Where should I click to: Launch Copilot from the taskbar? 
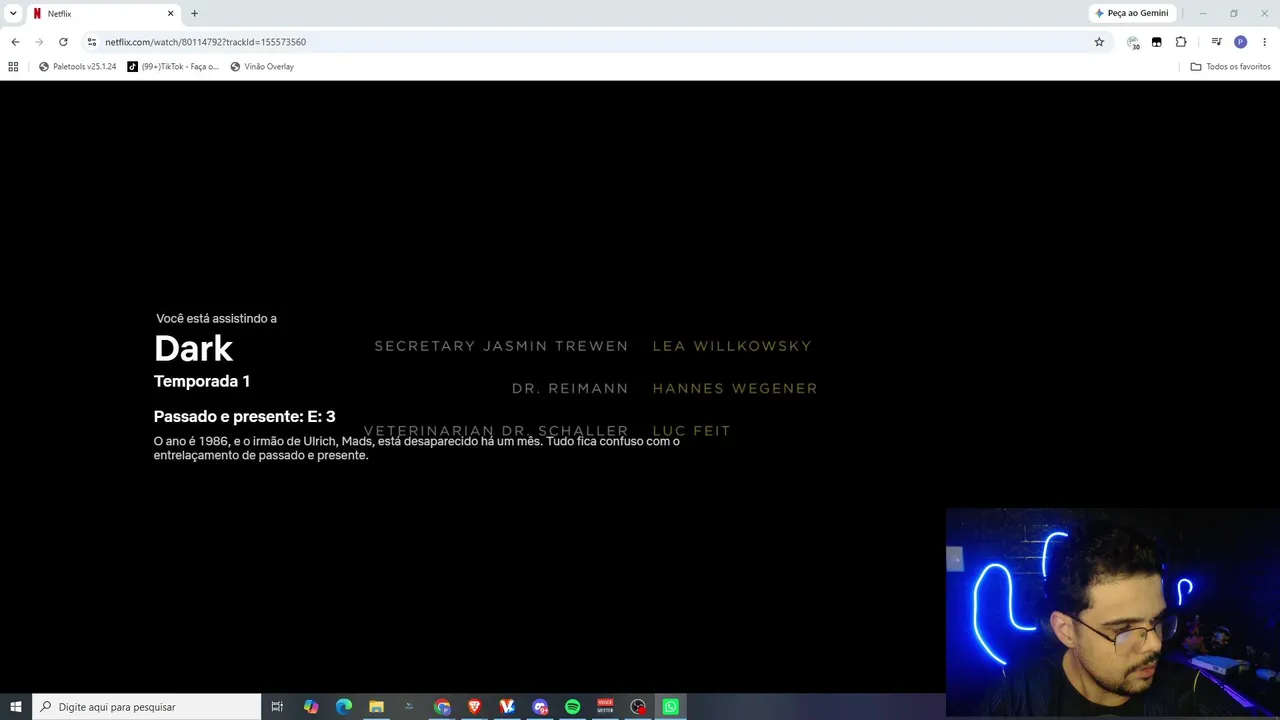pyautogui.click(x=311, y=707)
